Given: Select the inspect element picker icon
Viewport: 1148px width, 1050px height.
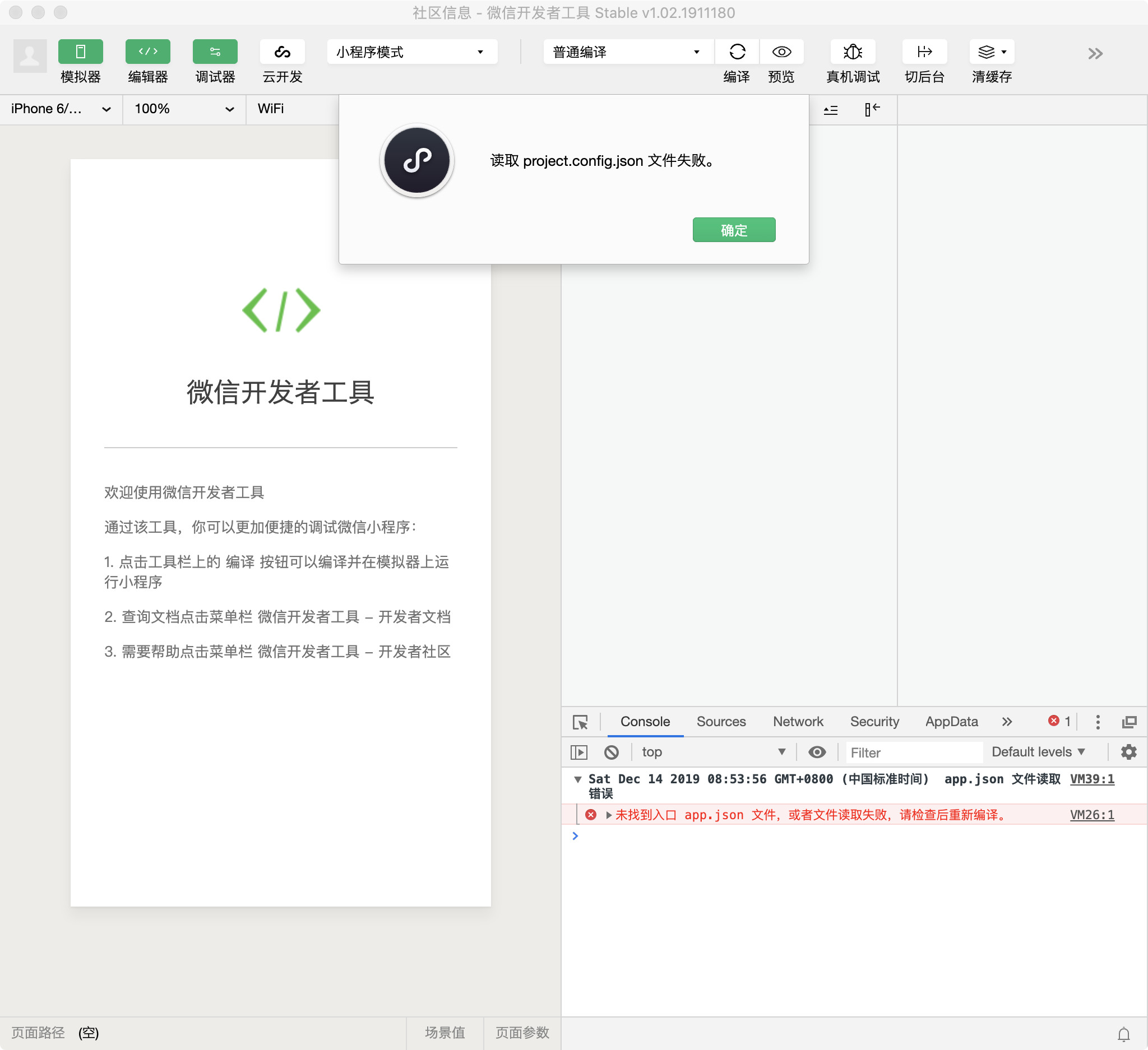Looking at the screenshot, I should 580,722.
